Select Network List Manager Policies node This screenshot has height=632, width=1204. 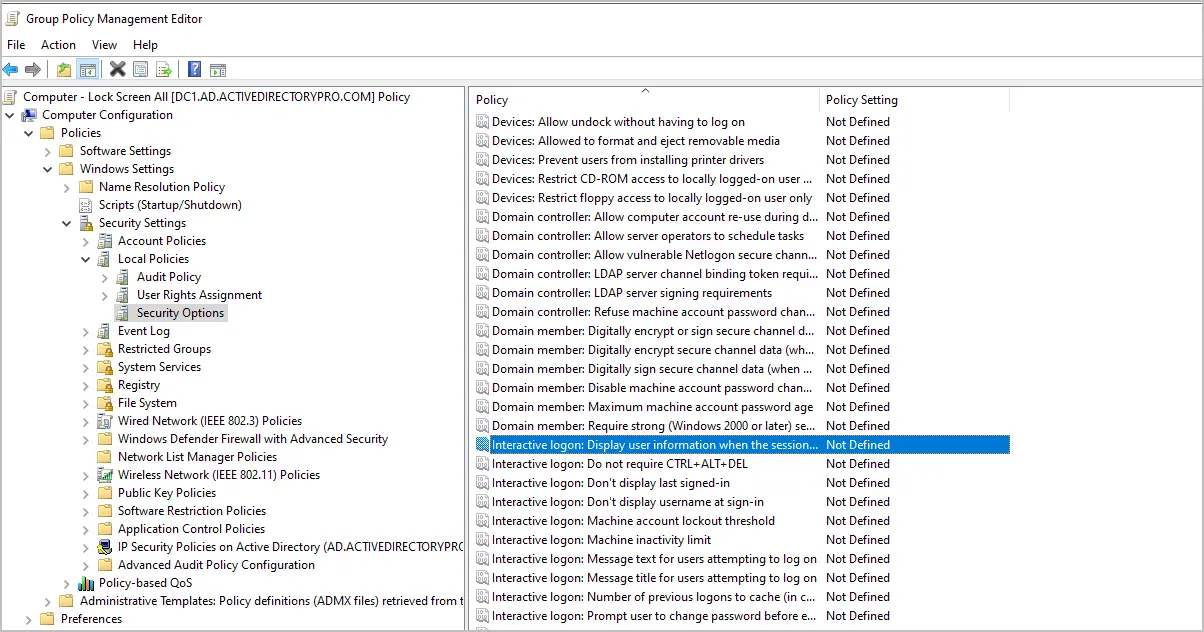click(x=197, y=457)
